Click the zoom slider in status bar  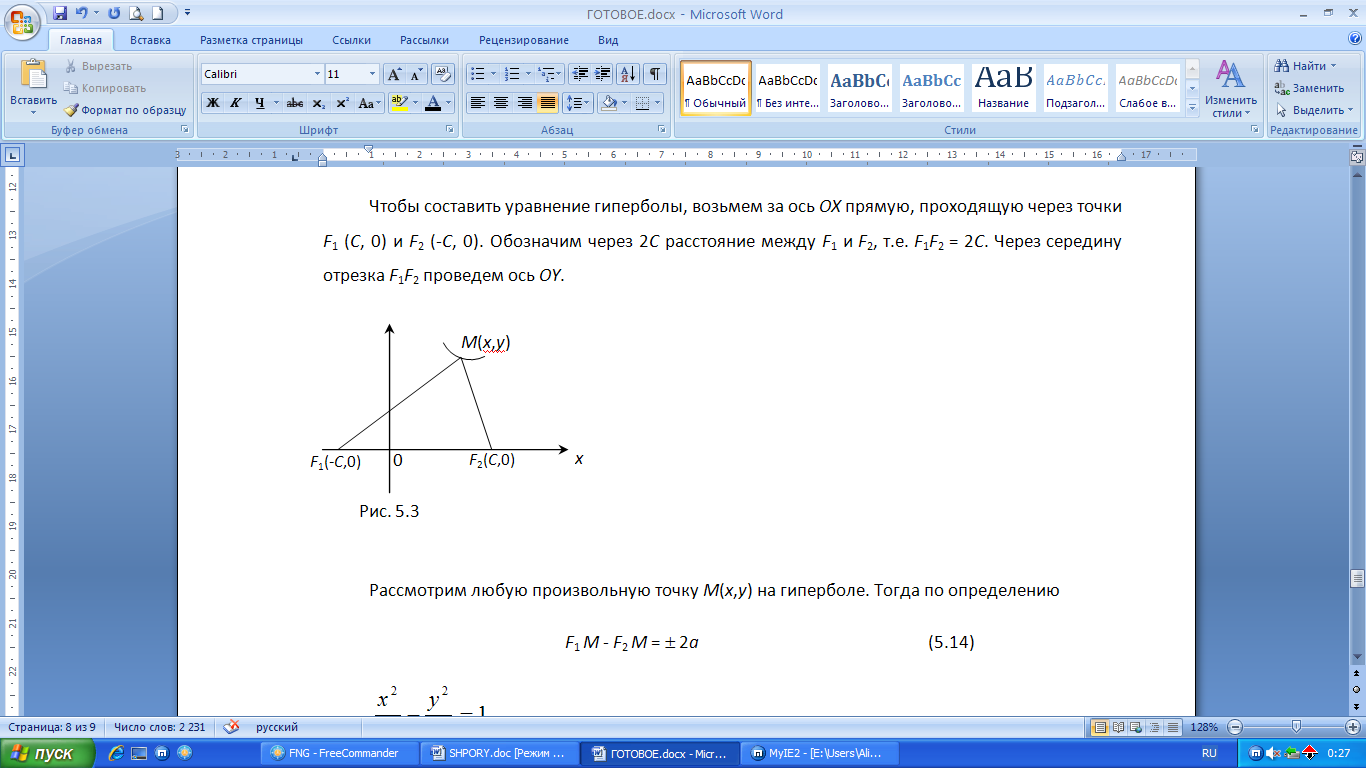1296,727
